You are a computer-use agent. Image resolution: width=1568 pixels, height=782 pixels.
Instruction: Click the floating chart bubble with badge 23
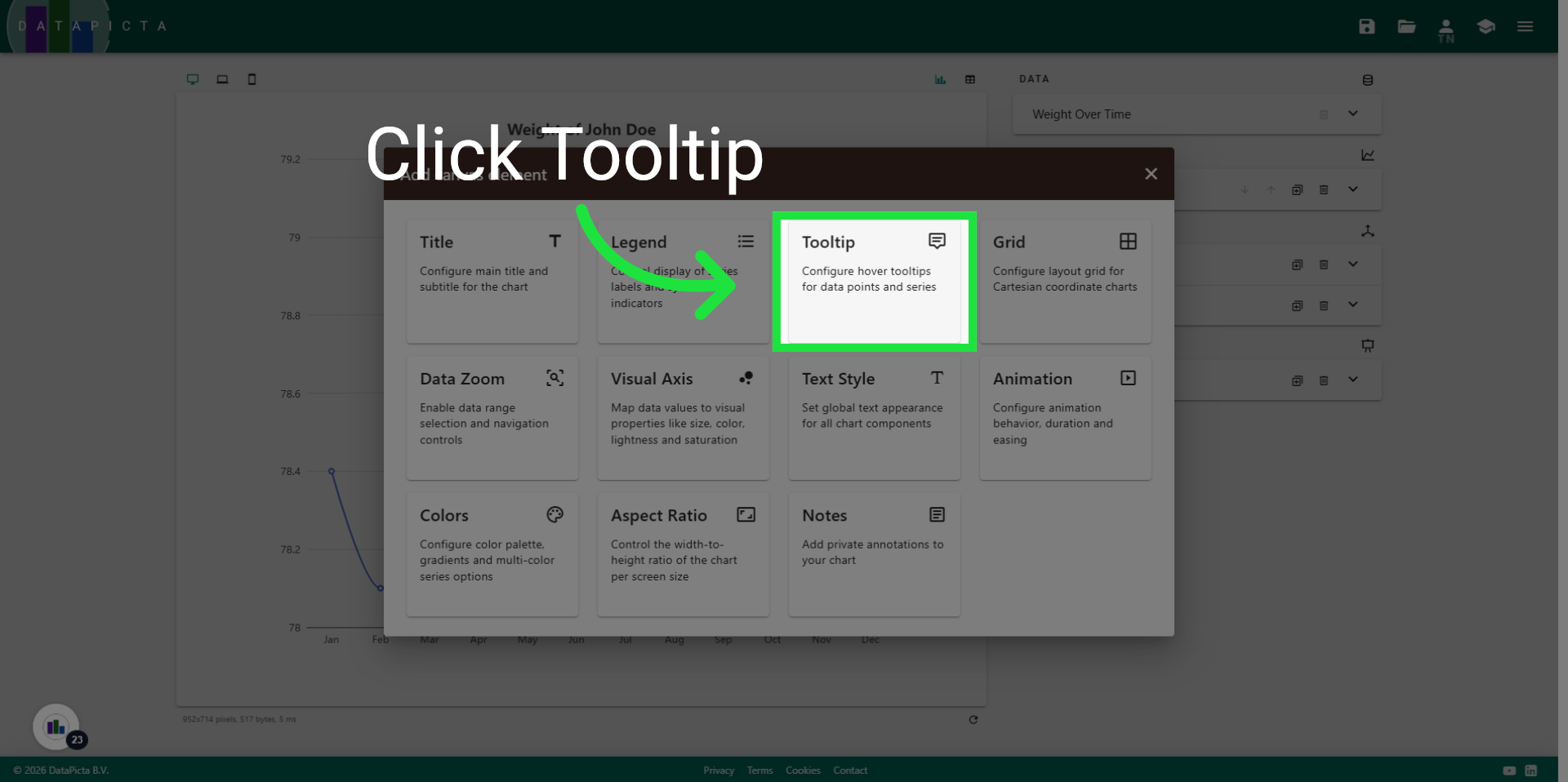tap(55, 726)
